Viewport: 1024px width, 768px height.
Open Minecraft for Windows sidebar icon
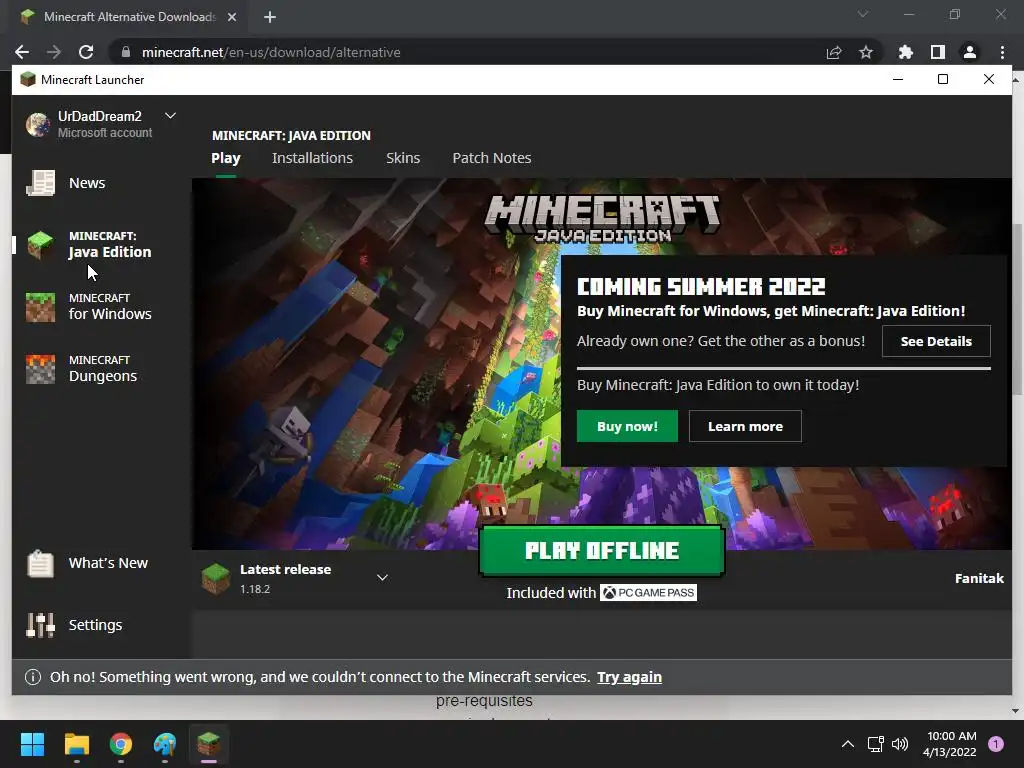pyautogui.click(x=40, y=307)
